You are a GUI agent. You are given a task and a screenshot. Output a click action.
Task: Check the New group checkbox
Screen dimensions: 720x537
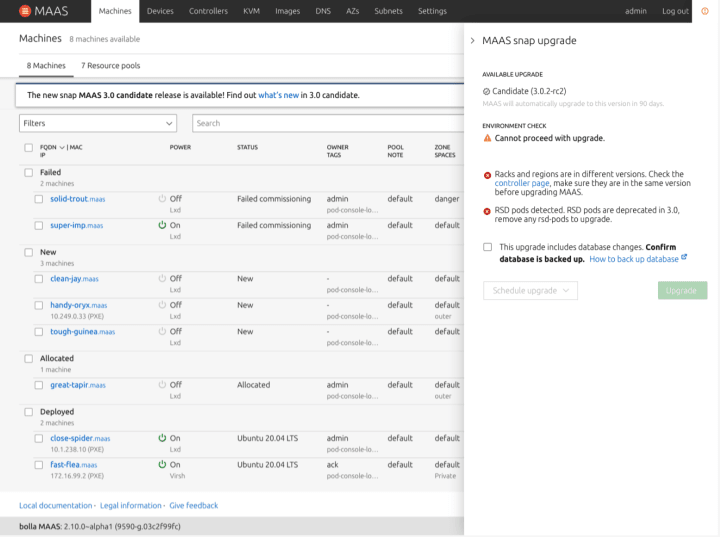(x=28, y=252)
